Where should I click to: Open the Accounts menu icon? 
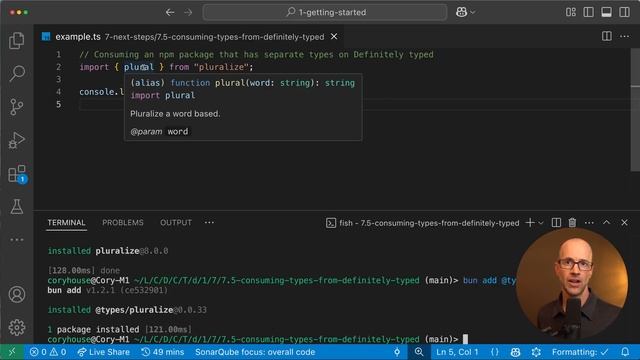[17, 294]
